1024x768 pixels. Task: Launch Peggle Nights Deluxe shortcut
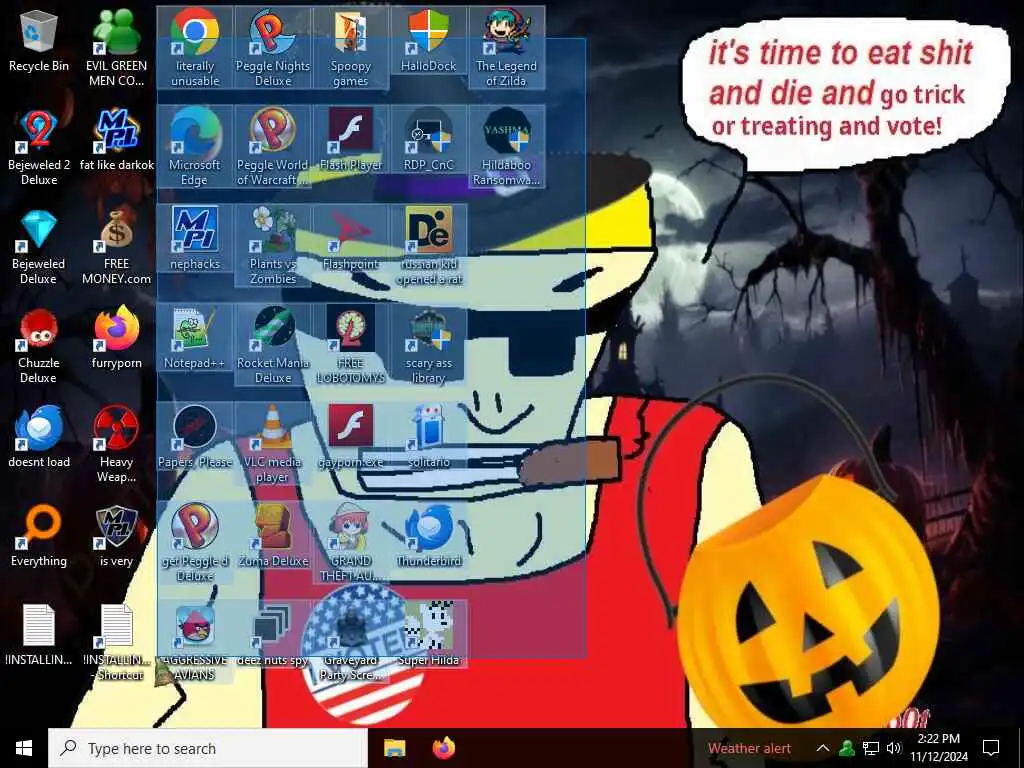pyautogui.click(x=273, y=48)
